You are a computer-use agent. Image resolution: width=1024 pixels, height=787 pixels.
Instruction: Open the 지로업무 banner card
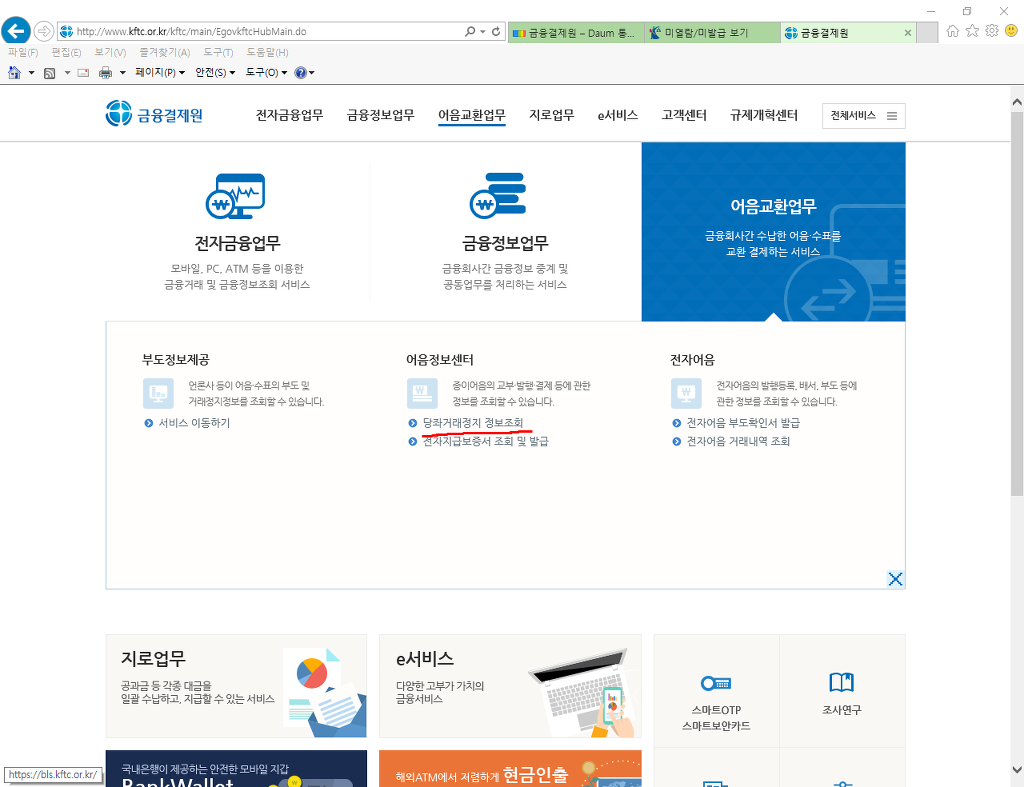point(236,686)
